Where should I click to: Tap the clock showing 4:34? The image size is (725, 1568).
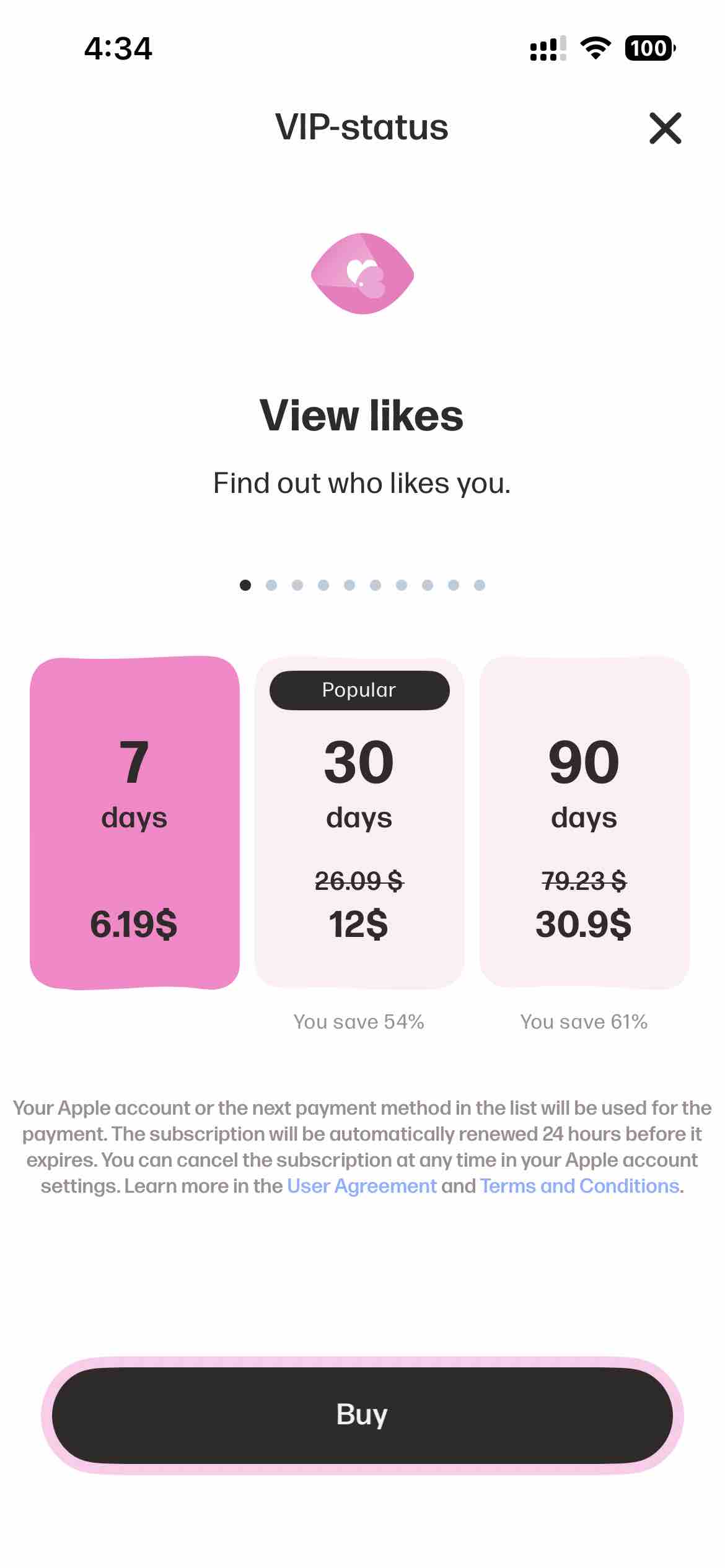(118, 48)
